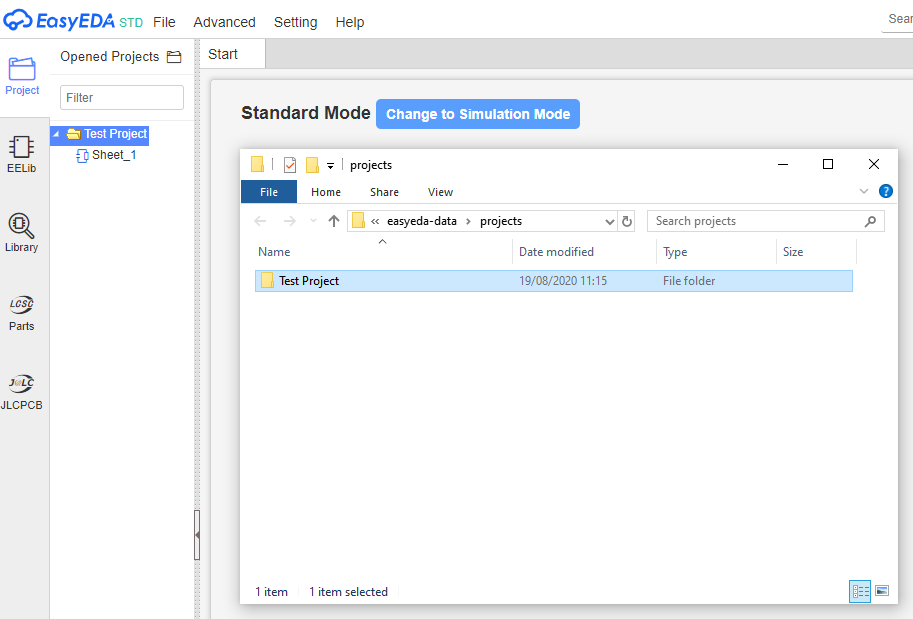Image resolution: width=913 pixels, height=619 pixels.
Task: Click the open folder icon beside Opened Projects
Action: point(174,56)
